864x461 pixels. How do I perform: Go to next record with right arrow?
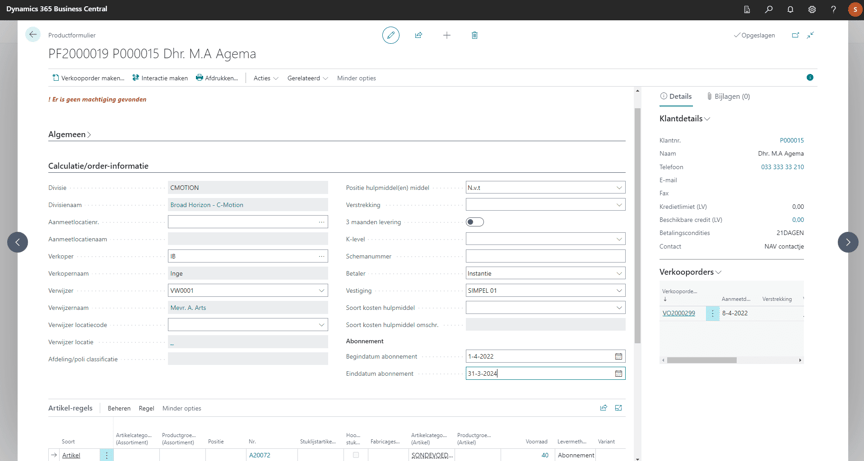click(x=848, y=242)
